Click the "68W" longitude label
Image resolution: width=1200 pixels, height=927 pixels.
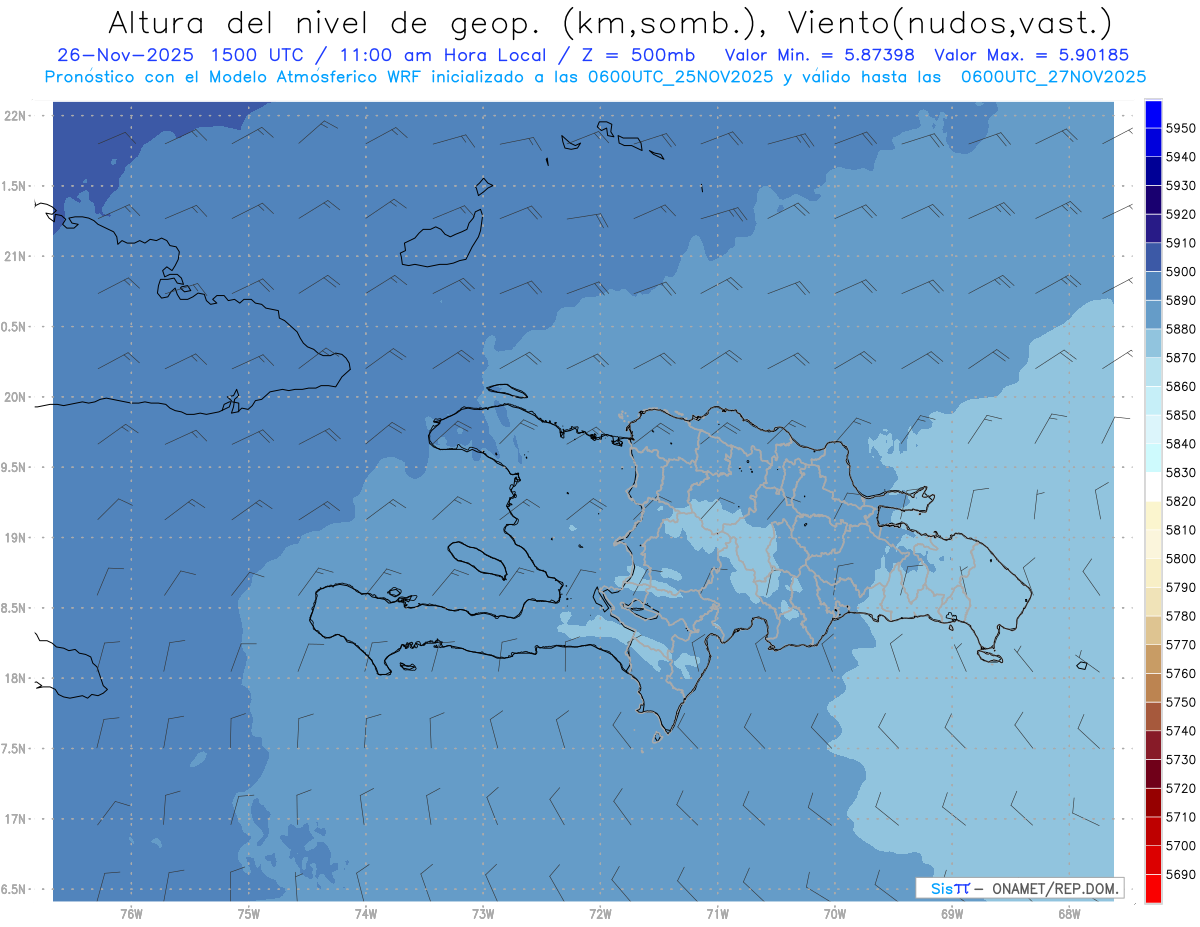(x=1069, y=914)
